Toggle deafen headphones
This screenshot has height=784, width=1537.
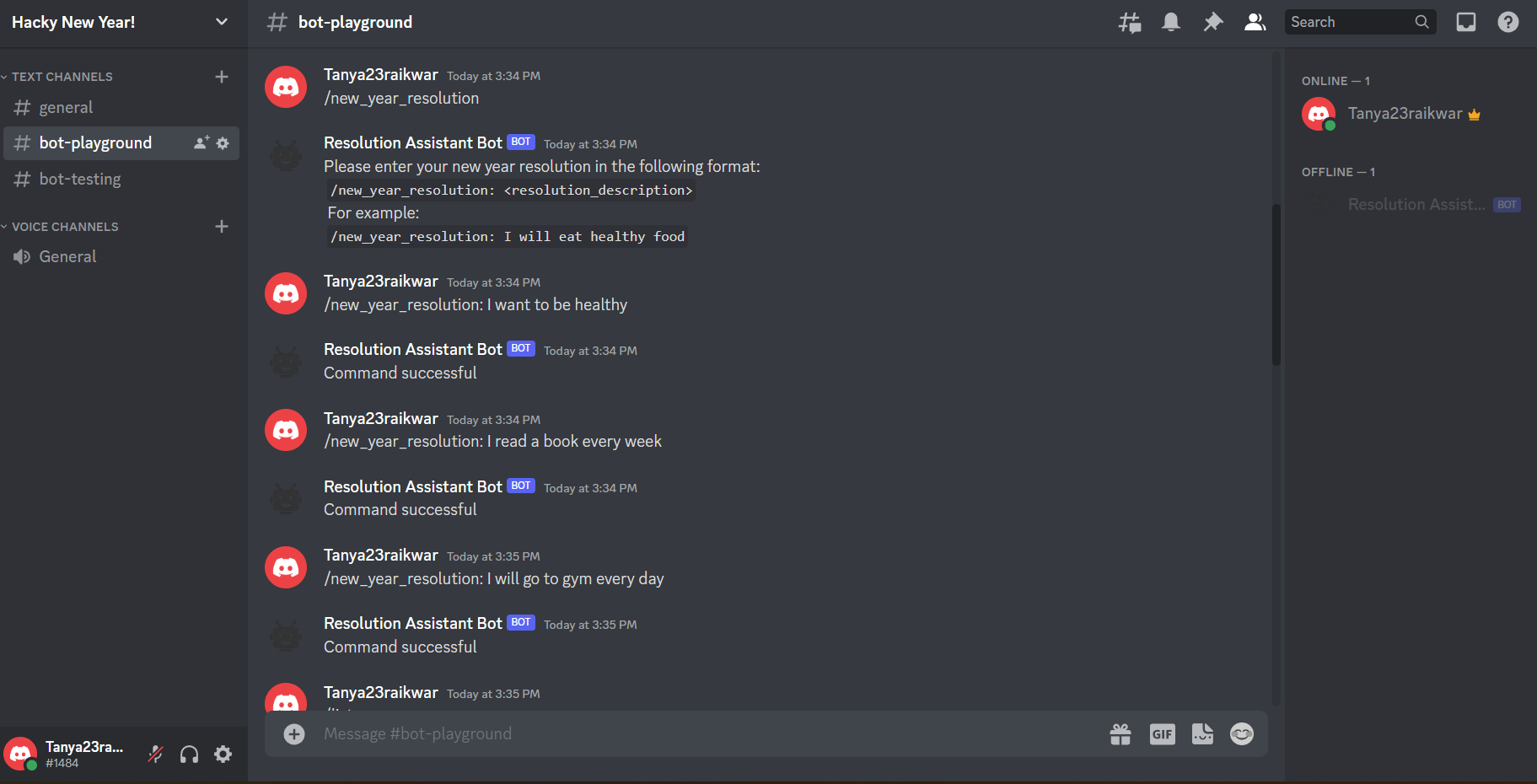coord(190,754)
